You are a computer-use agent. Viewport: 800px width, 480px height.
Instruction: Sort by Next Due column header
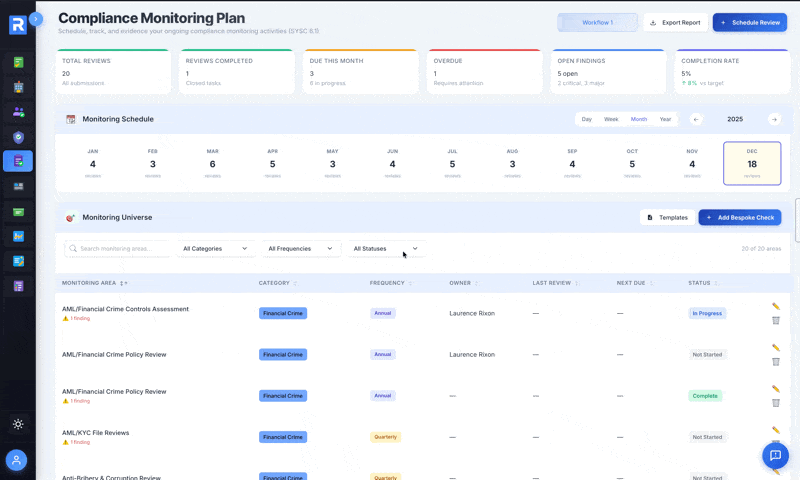[x=634, y=283]
